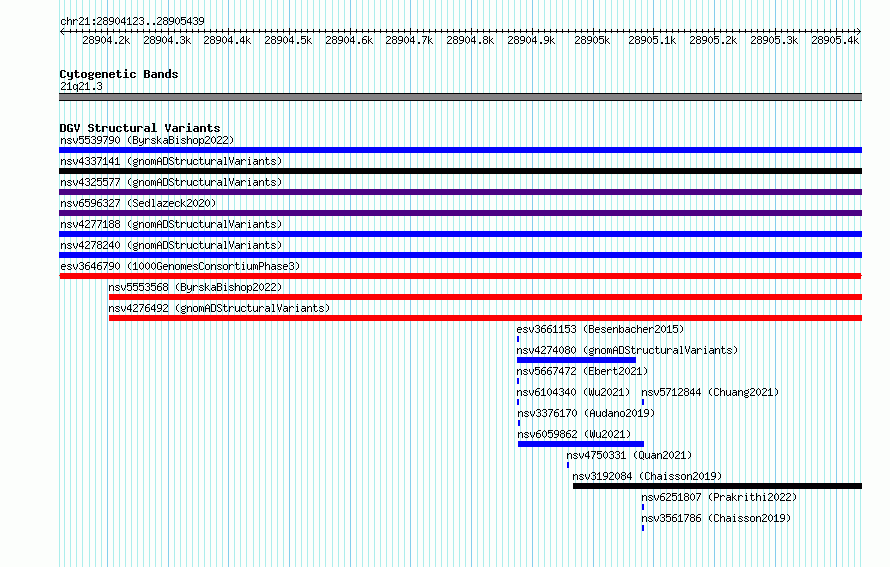Open variant nsv3561786 (Chaisson2019)
The image size is (890, 567).
point(716,518)
